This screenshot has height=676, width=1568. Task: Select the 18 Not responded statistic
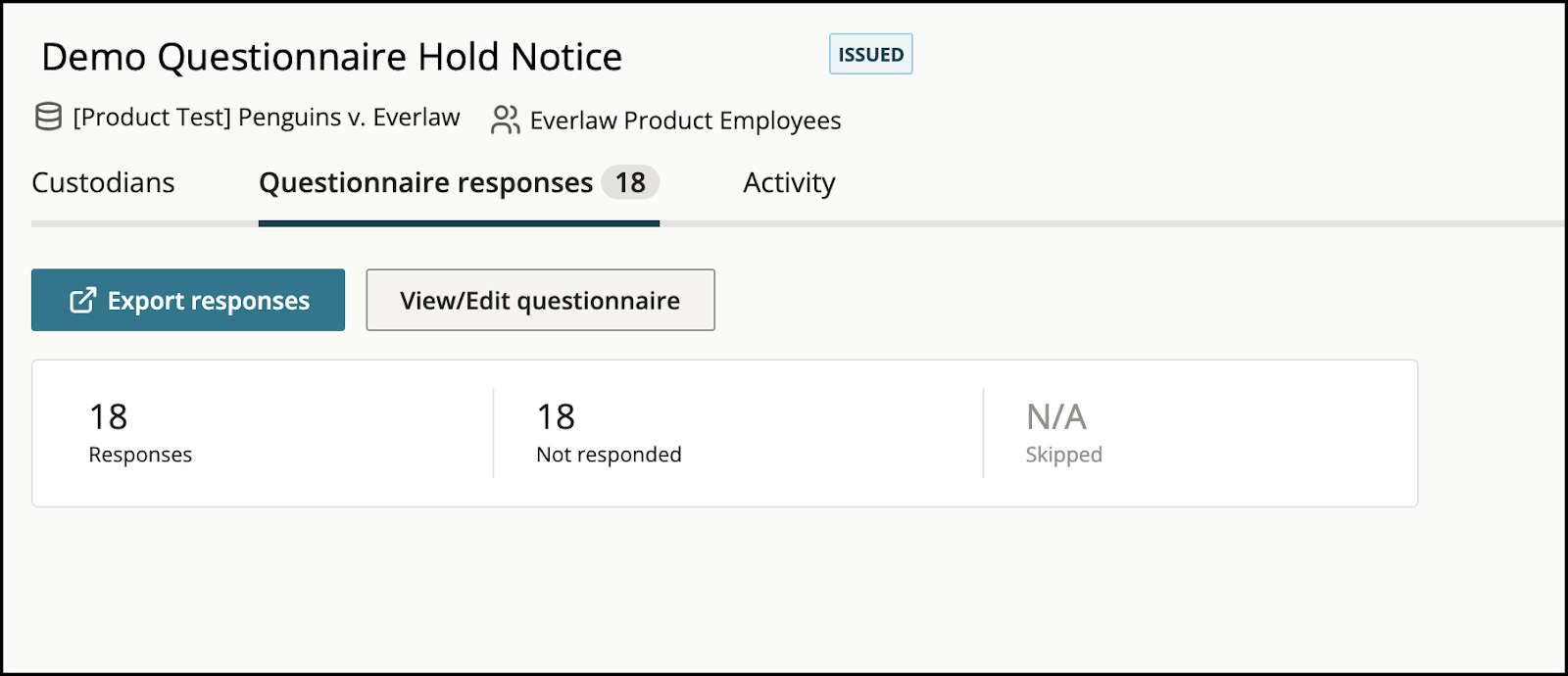609,432
